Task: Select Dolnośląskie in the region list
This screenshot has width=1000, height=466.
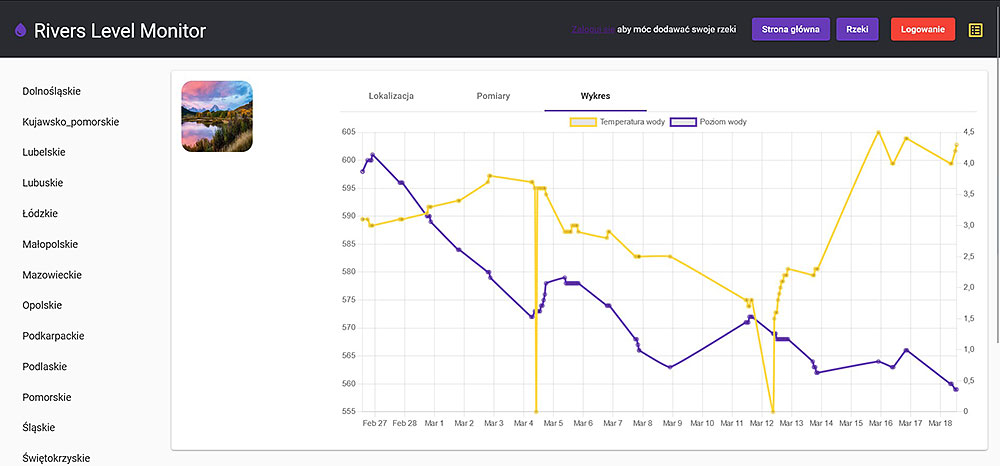Action: (x=51, y=91)
